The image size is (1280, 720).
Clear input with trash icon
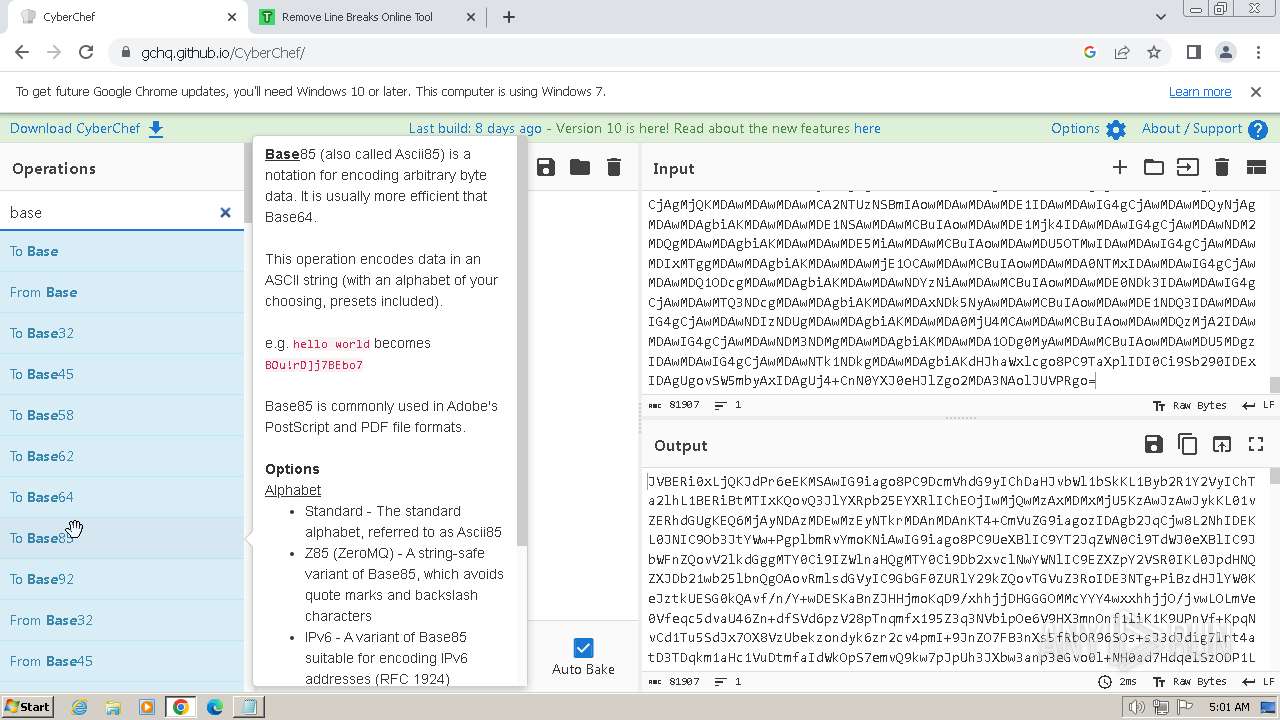[x=1222, y=167]
